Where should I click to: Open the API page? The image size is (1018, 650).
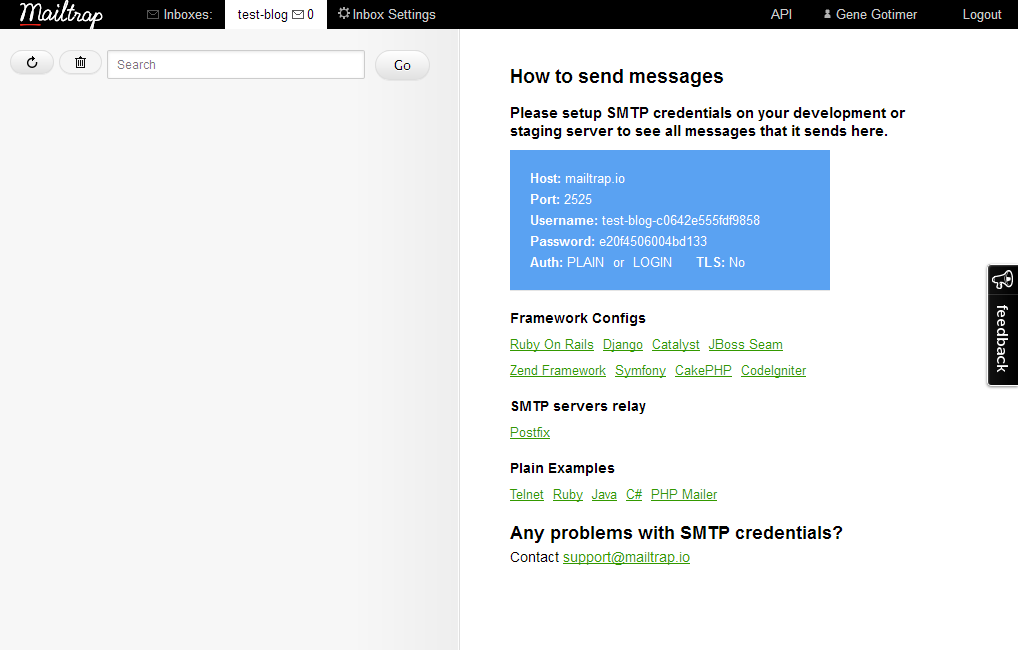(x=781, y=14)
